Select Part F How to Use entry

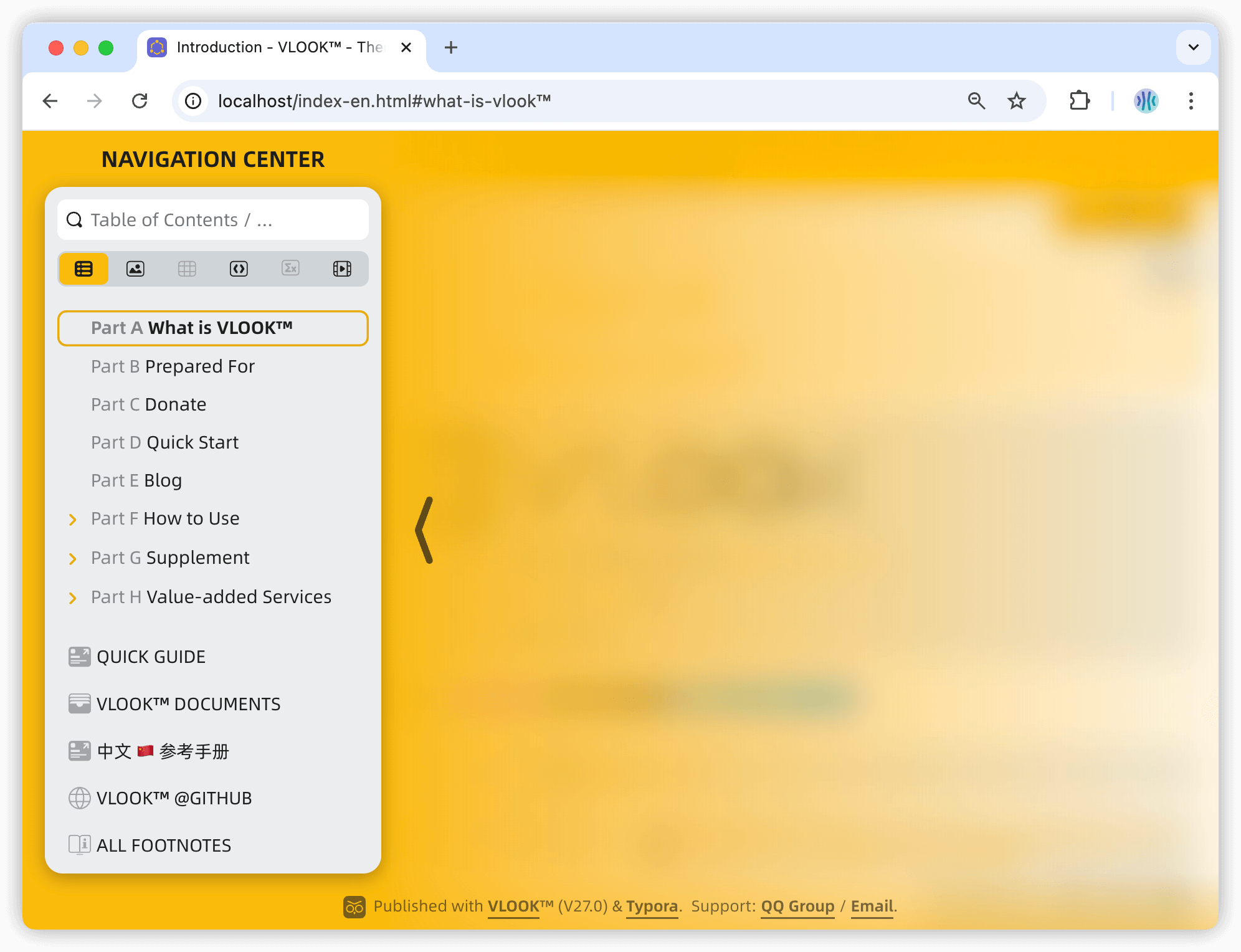coord(165,518)
